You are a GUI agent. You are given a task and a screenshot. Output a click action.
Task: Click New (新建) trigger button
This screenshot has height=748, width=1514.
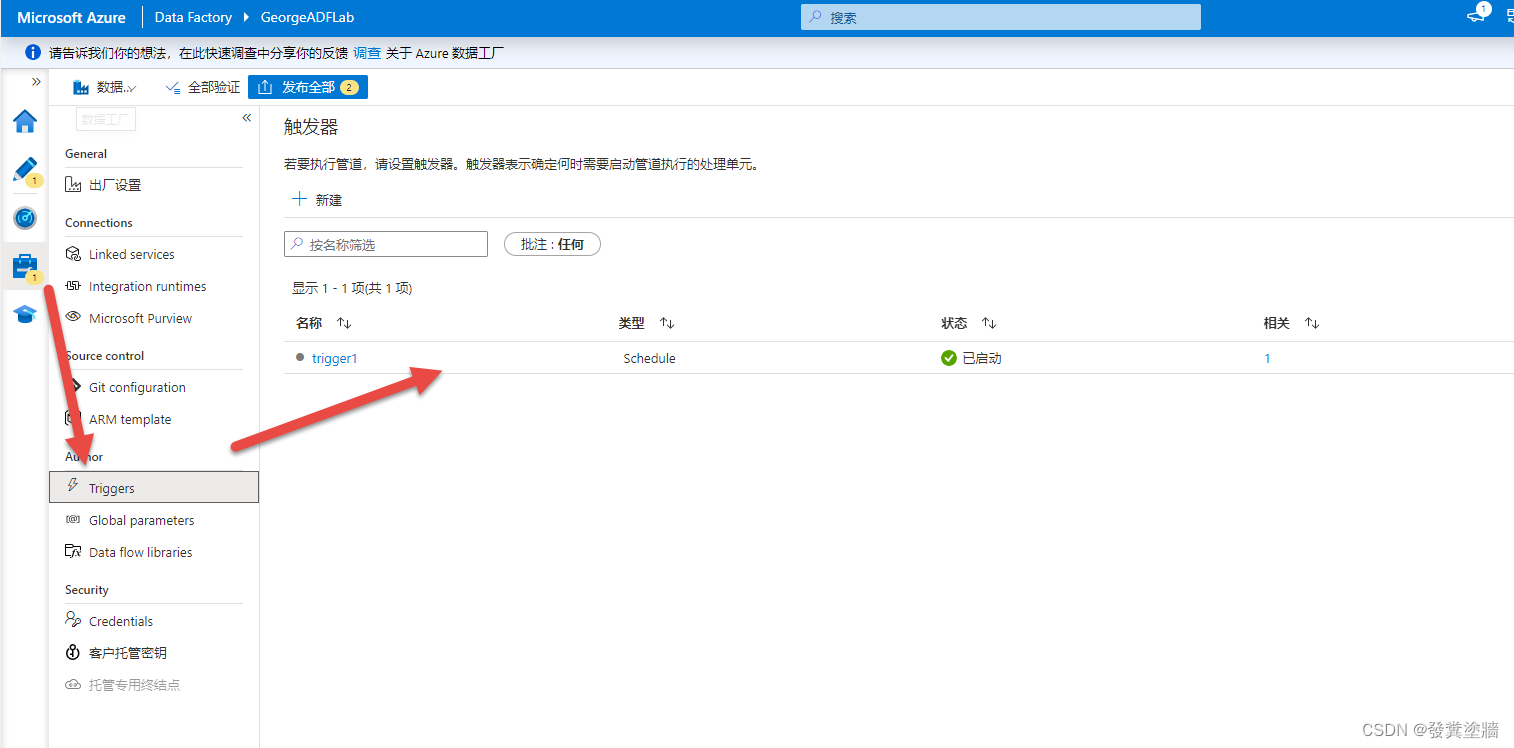coord(317,200)
